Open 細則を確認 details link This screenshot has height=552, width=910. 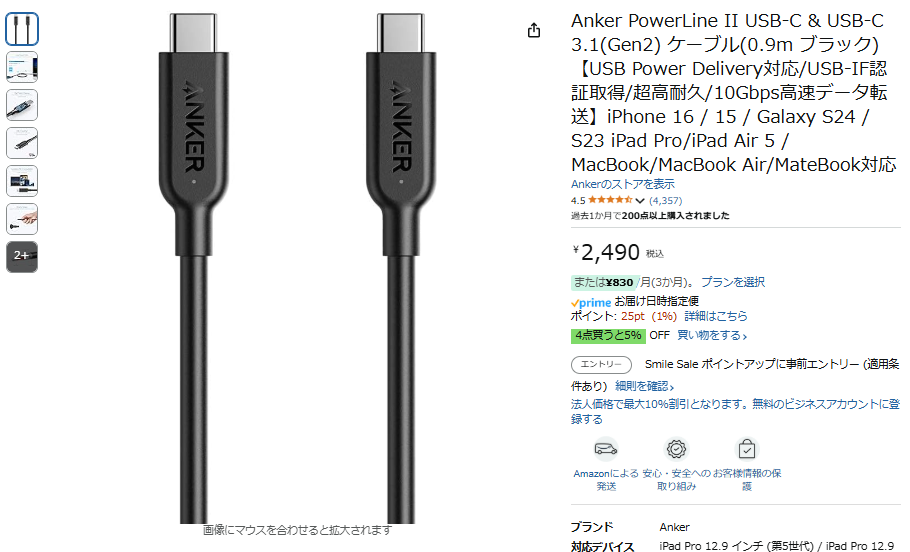pyautogui.click(x=644, y=386)
